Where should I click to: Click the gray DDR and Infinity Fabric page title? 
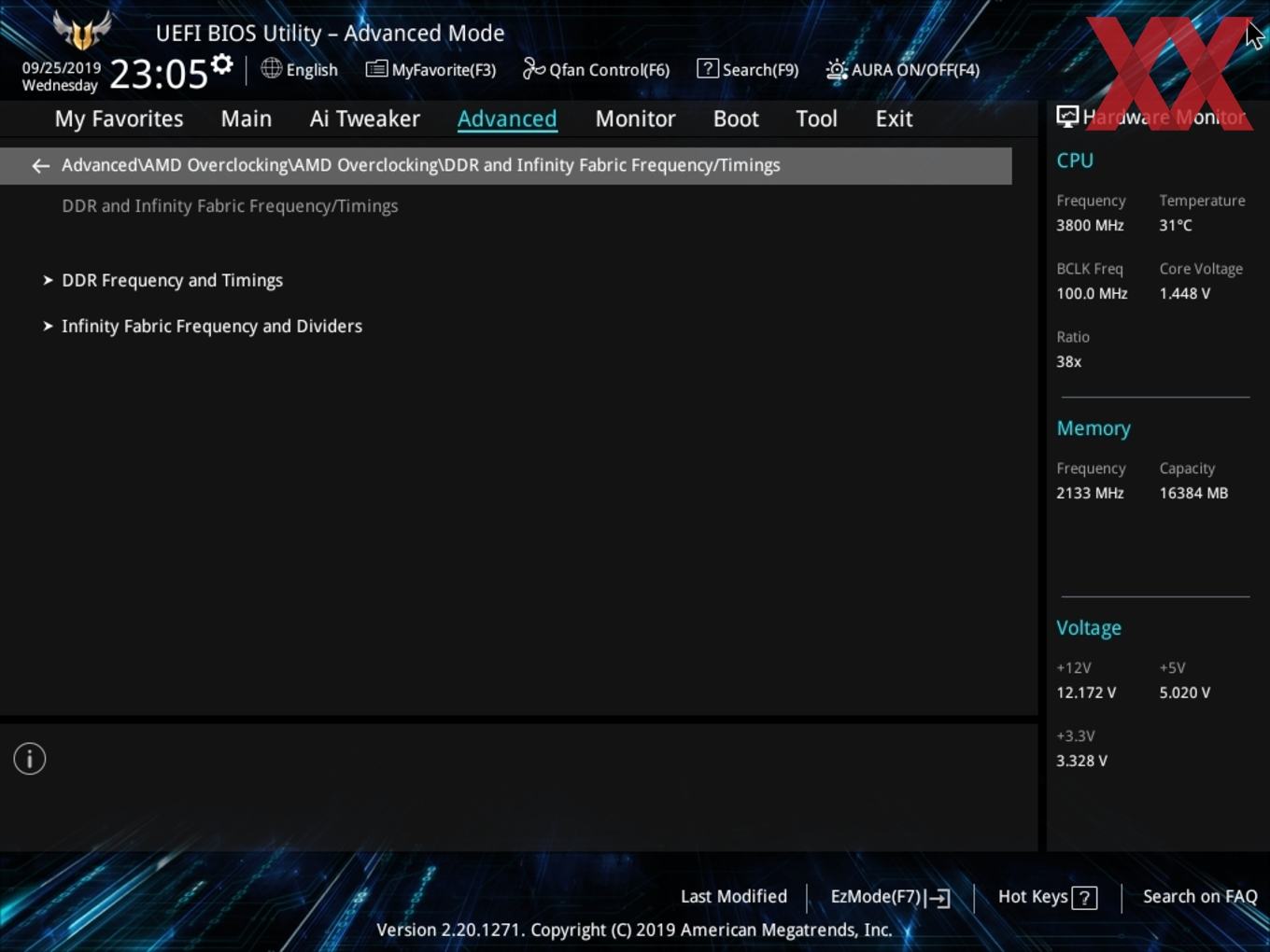coord(230,206)
